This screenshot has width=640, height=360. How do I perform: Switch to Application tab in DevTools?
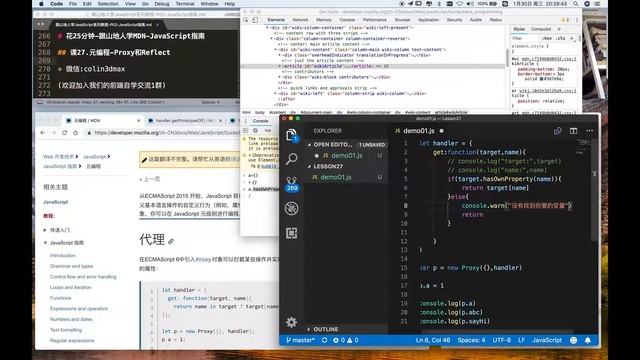click(x=428, y=20)
